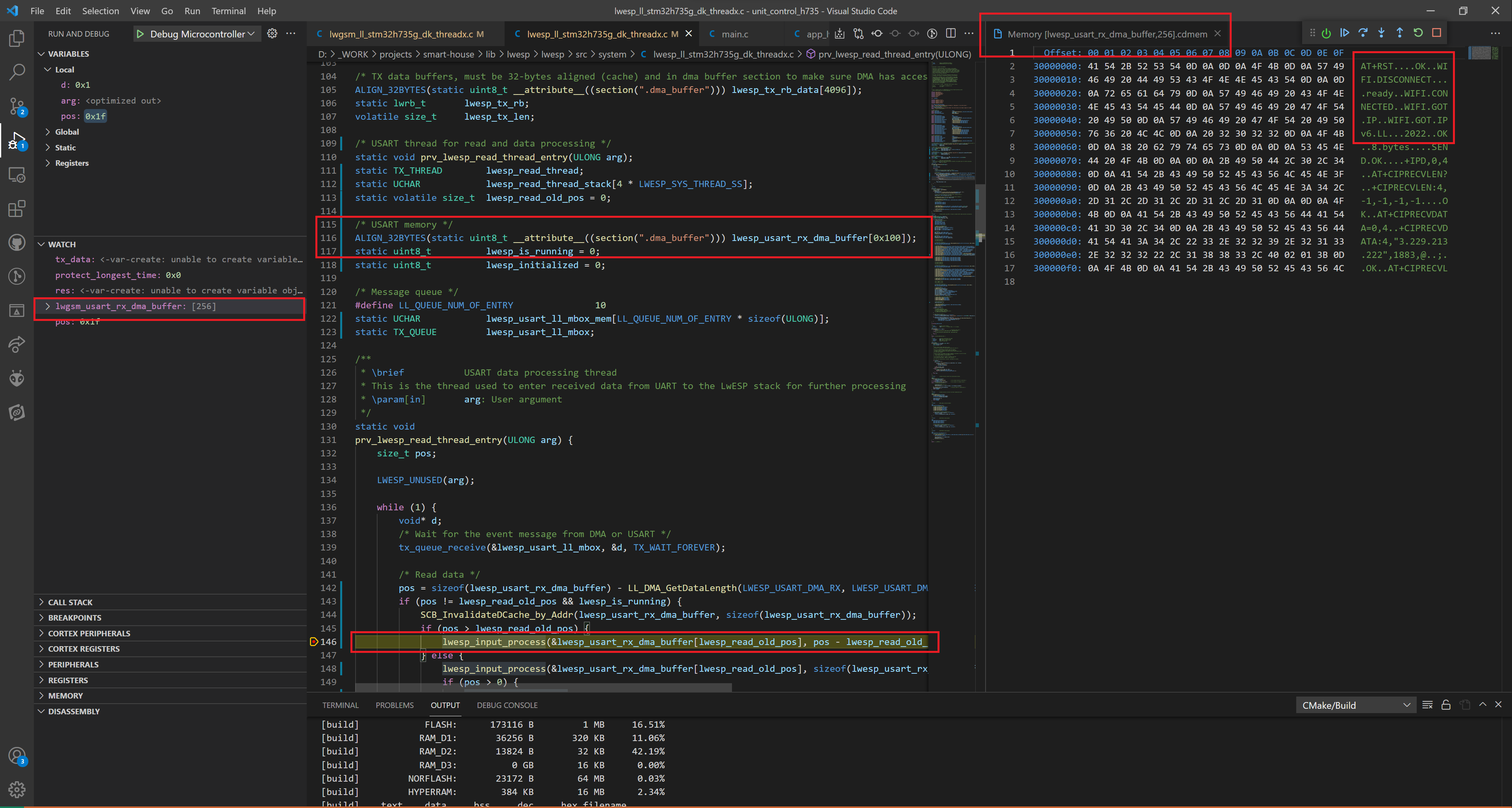Open the Terminal menu

[x=228, y=11]
